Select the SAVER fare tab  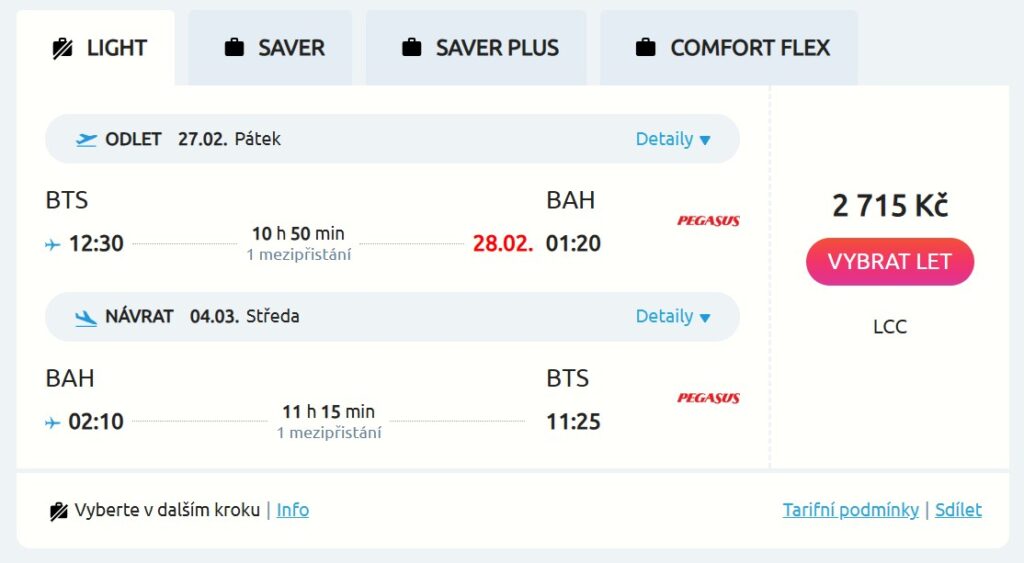pos(270,48)
